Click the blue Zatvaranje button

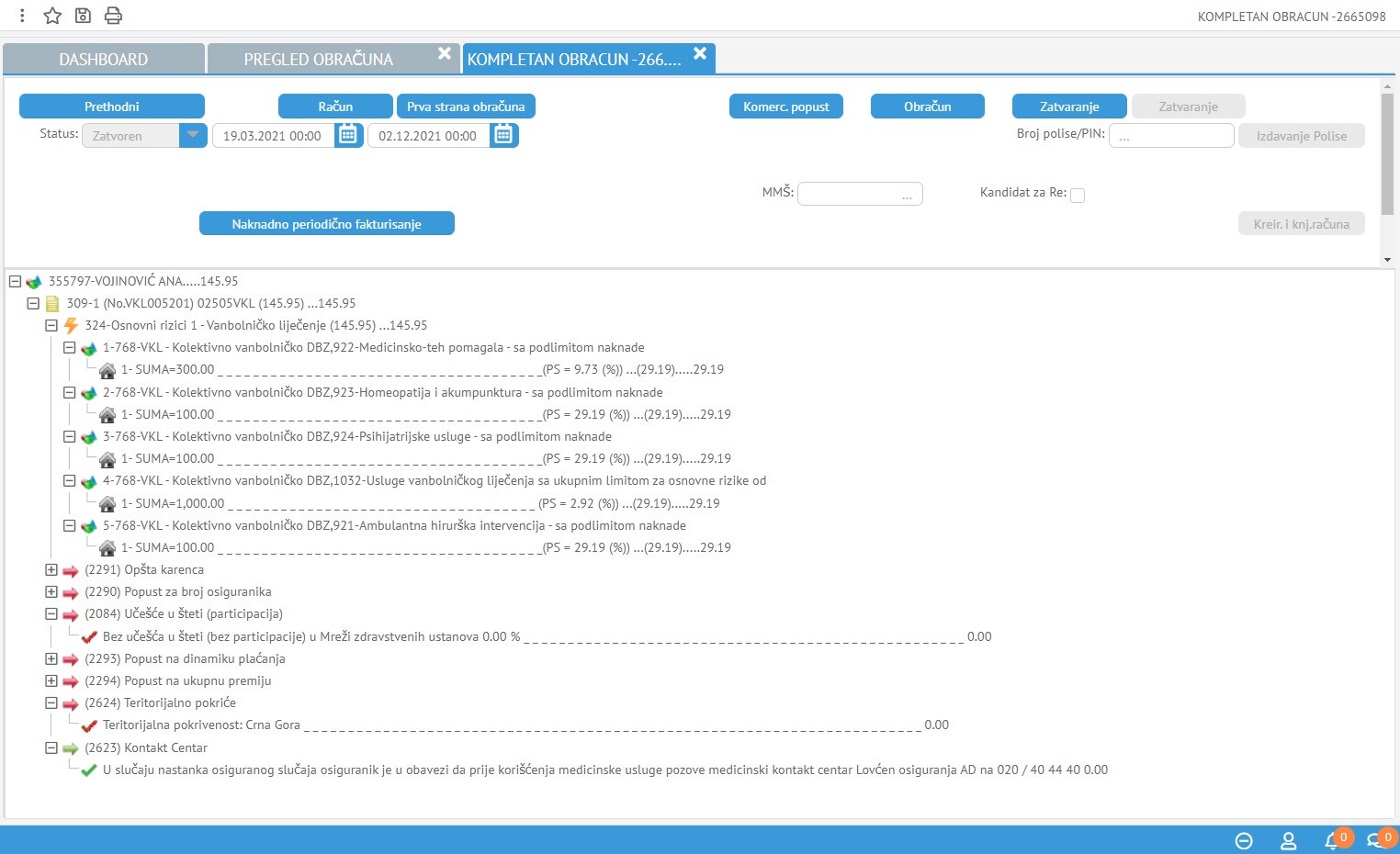pyautogui.click(x=1069, y=107)
